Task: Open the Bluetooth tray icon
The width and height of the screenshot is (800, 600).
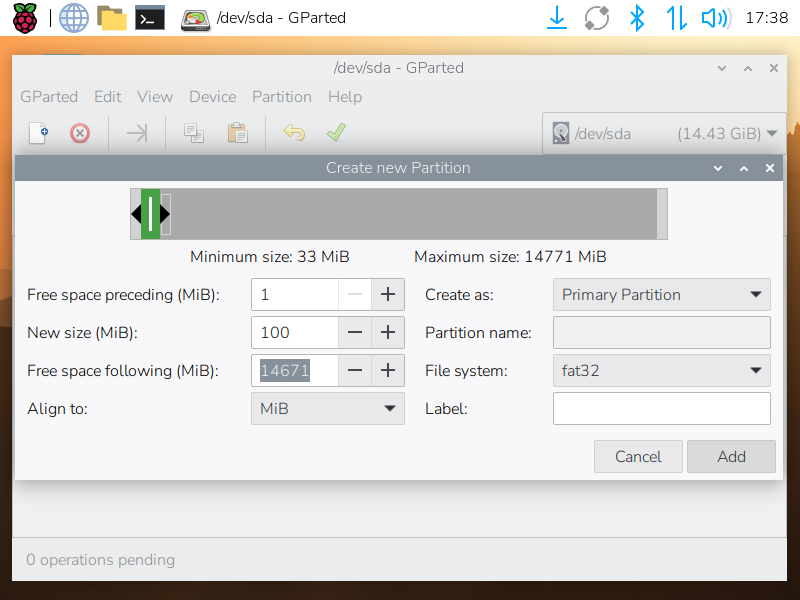Action: click(x=636, y=17)
